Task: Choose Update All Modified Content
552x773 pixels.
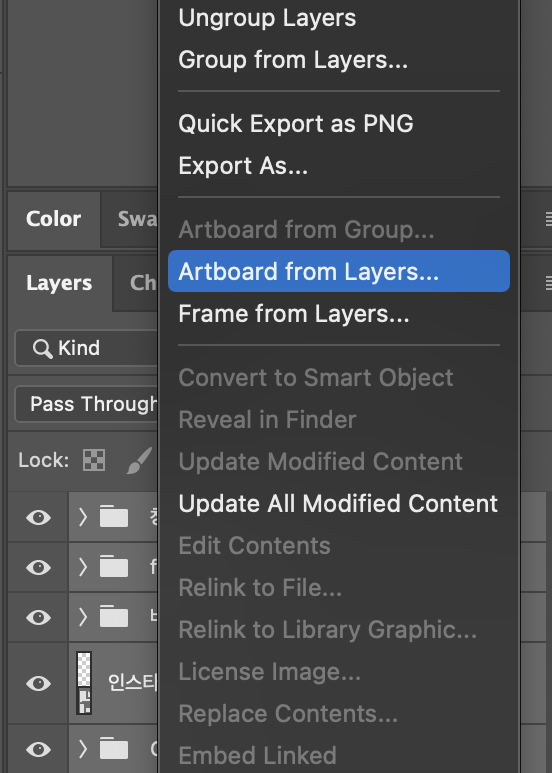Action: [338, 504]
